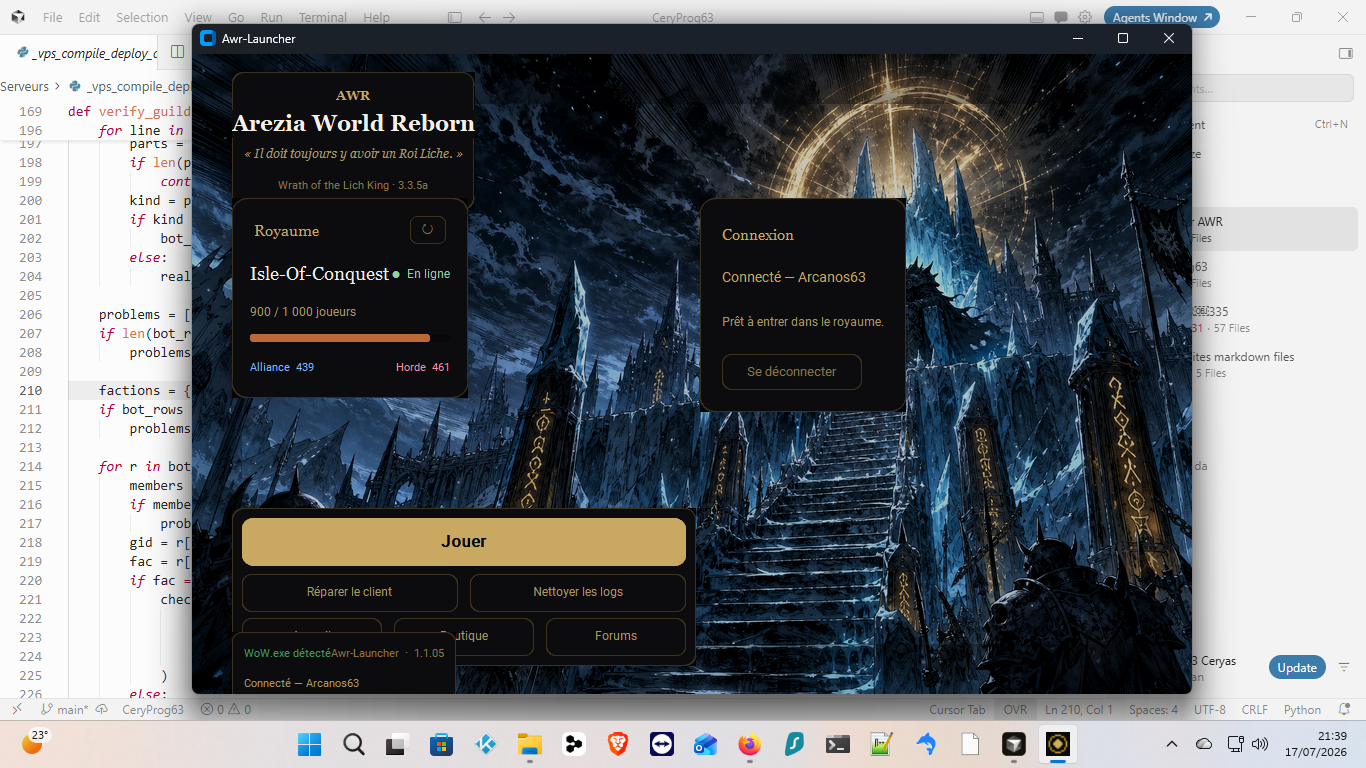Open the File menu in editor
Image resolution: width=1366 pixels, height=768 pixels.
tap(53, 17)
